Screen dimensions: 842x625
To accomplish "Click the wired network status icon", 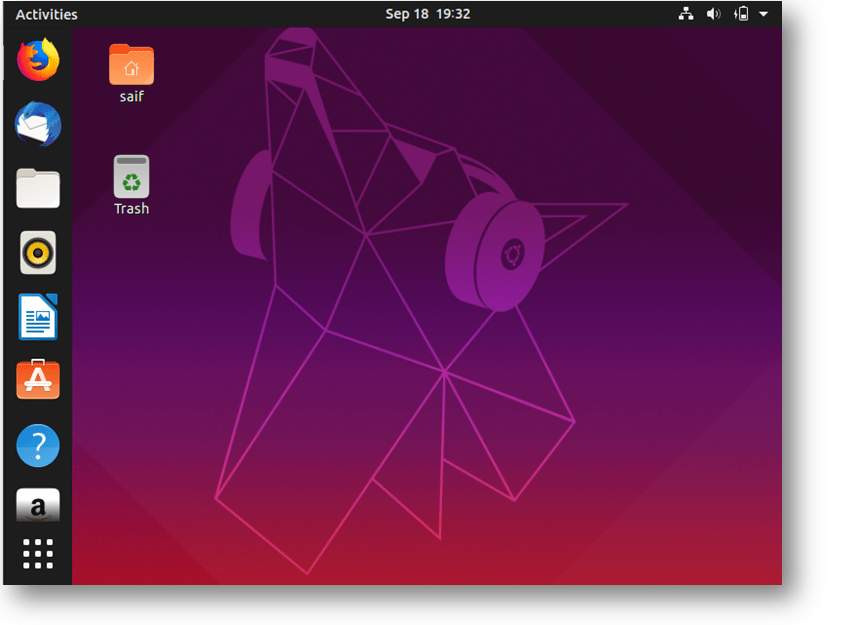I will coord(686,14).
